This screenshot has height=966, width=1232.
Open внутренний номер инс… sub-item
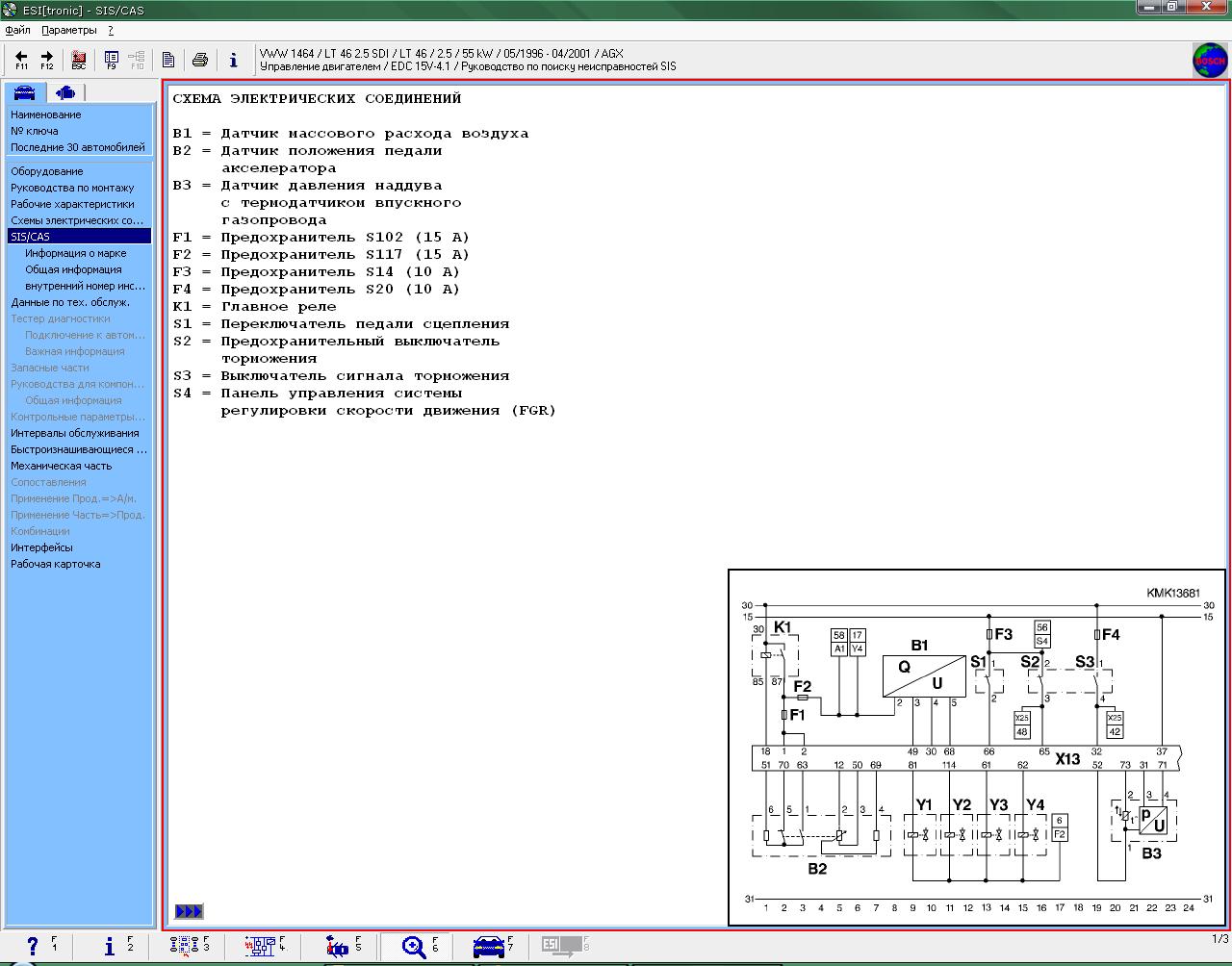(x=85, y=286)
